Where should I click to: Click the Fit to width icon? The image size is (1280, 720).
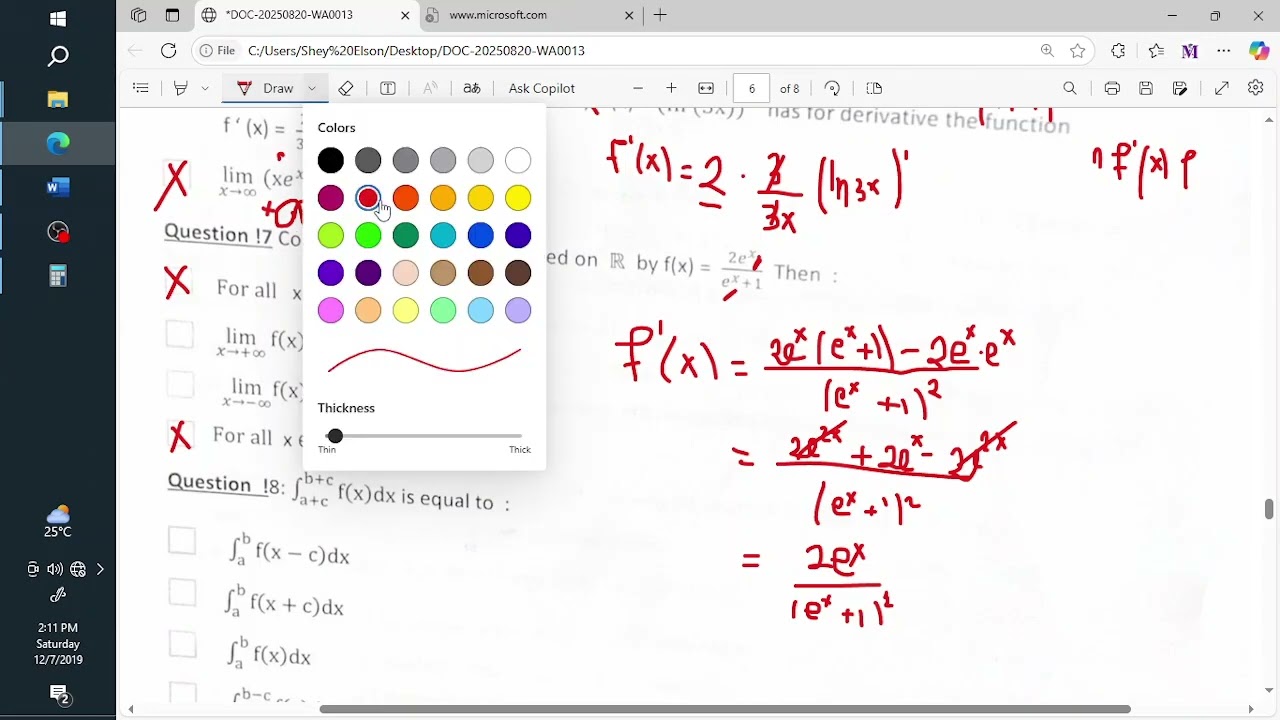pos(706,88)
